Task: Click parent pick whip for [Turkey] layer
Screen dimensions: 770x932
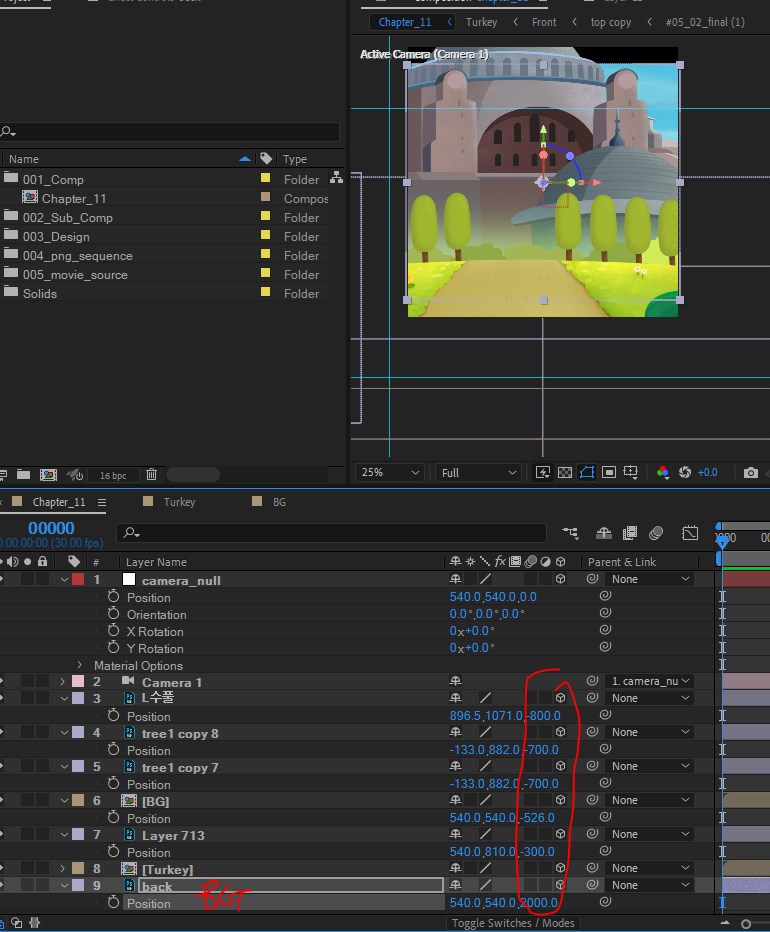Action: (592, 868)
